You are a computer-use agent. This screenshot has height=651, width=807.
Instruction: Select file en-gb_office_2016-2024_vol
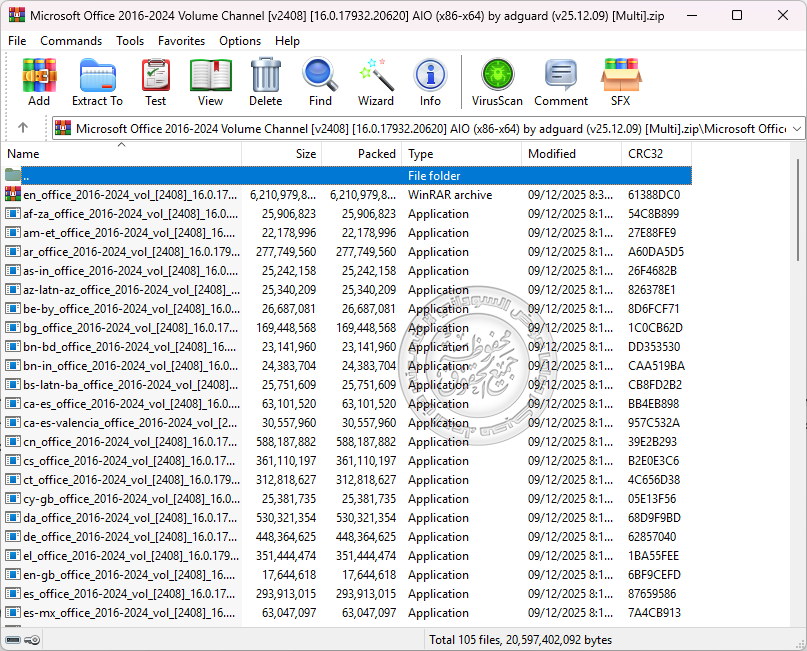pos(129,575)
